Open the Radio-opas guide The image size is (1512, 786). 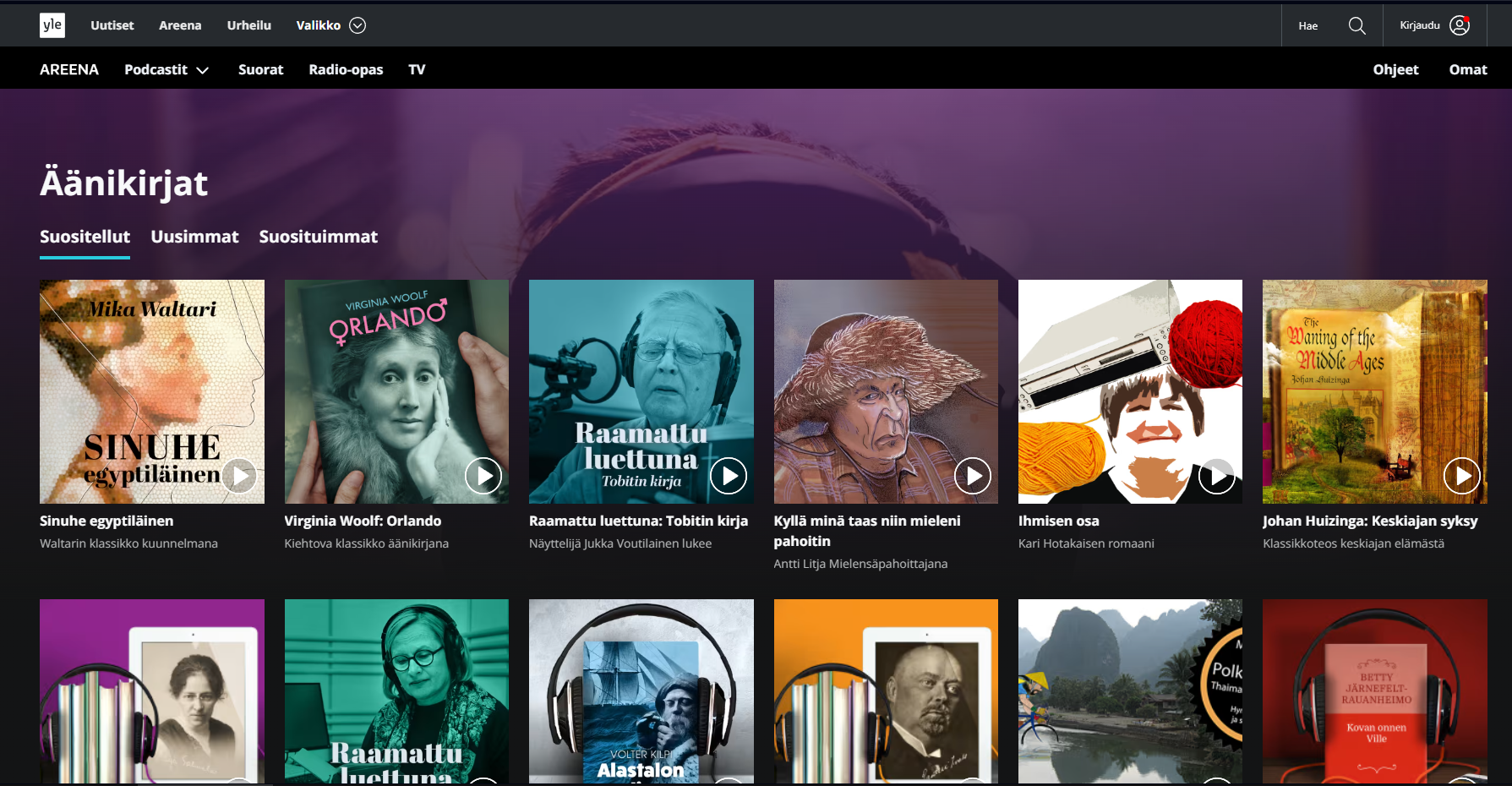[346, 69]
